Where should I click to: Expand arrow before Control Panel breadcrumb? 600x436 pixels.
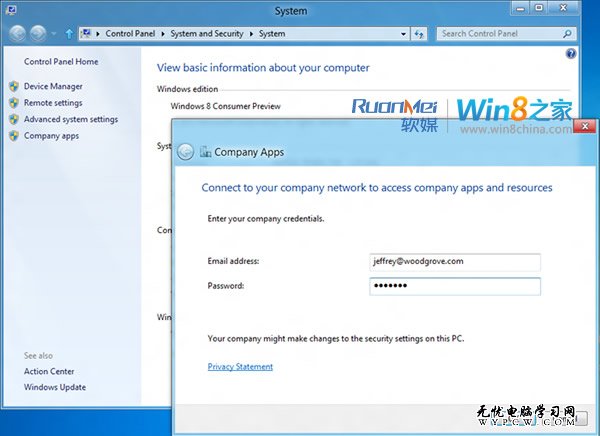click(x=98, y=34)
